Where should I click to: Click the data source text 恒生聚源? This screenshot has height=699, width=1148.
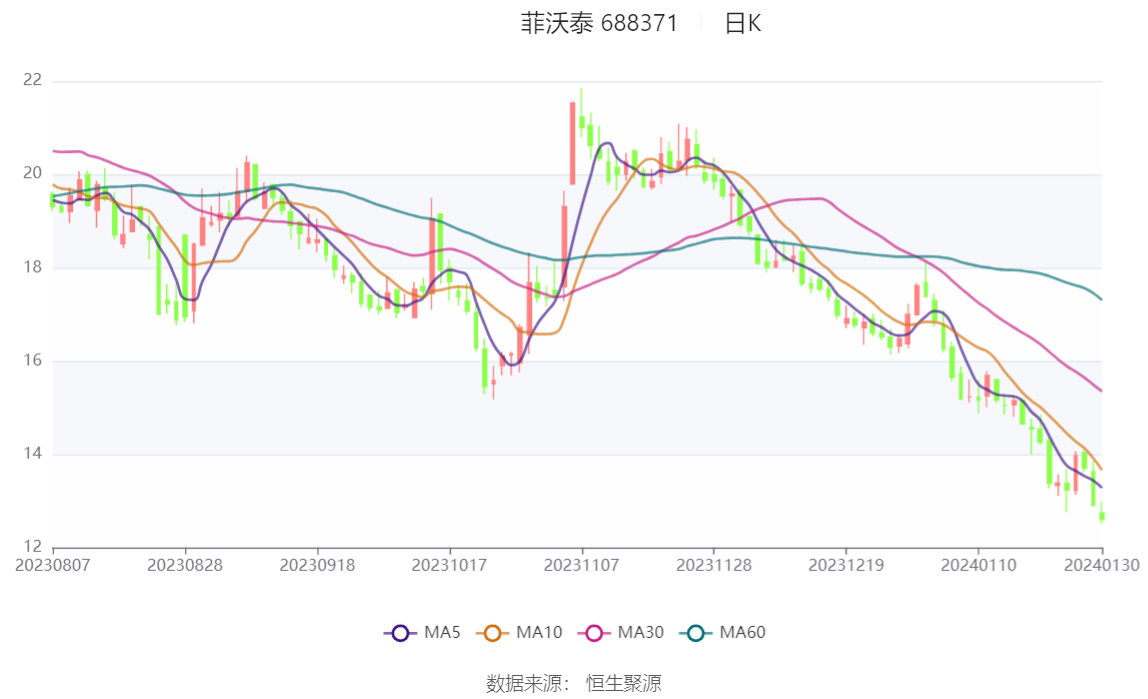point(624,684)
